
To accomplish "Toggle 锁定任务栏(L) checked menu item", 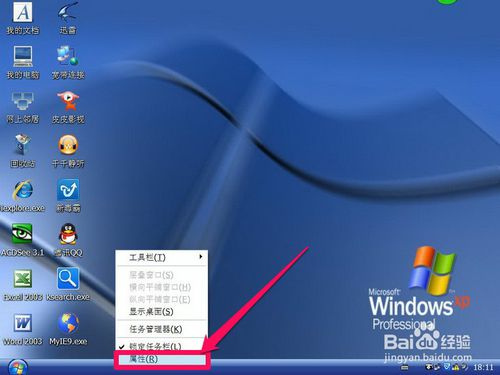I will (x=162, y=346).
